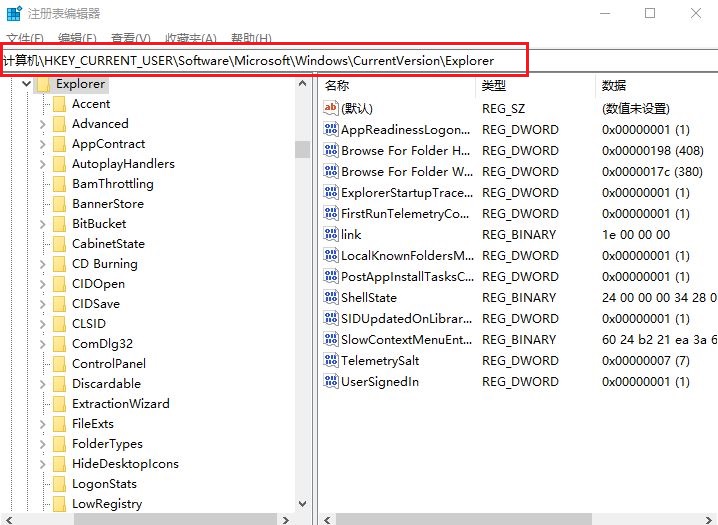The width and height of the screenshot is (718, 525).
Task: Expand the FileExts key
Action: pos(43,424)
